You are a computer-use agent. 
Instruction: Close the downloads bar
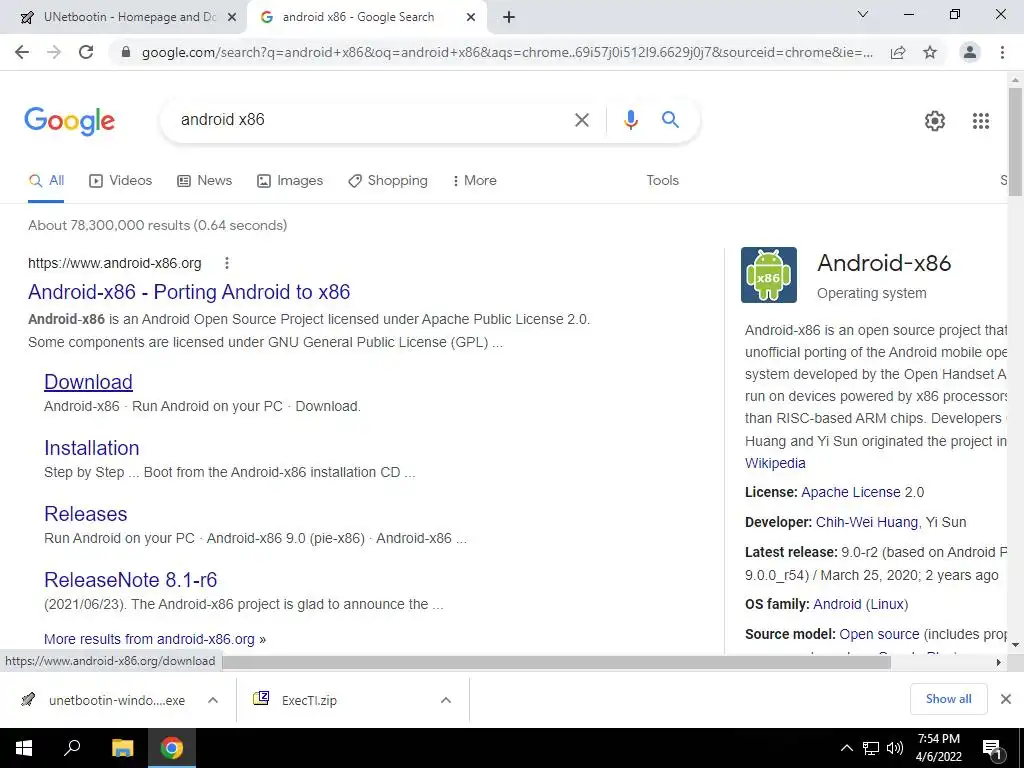[1006, 699]
